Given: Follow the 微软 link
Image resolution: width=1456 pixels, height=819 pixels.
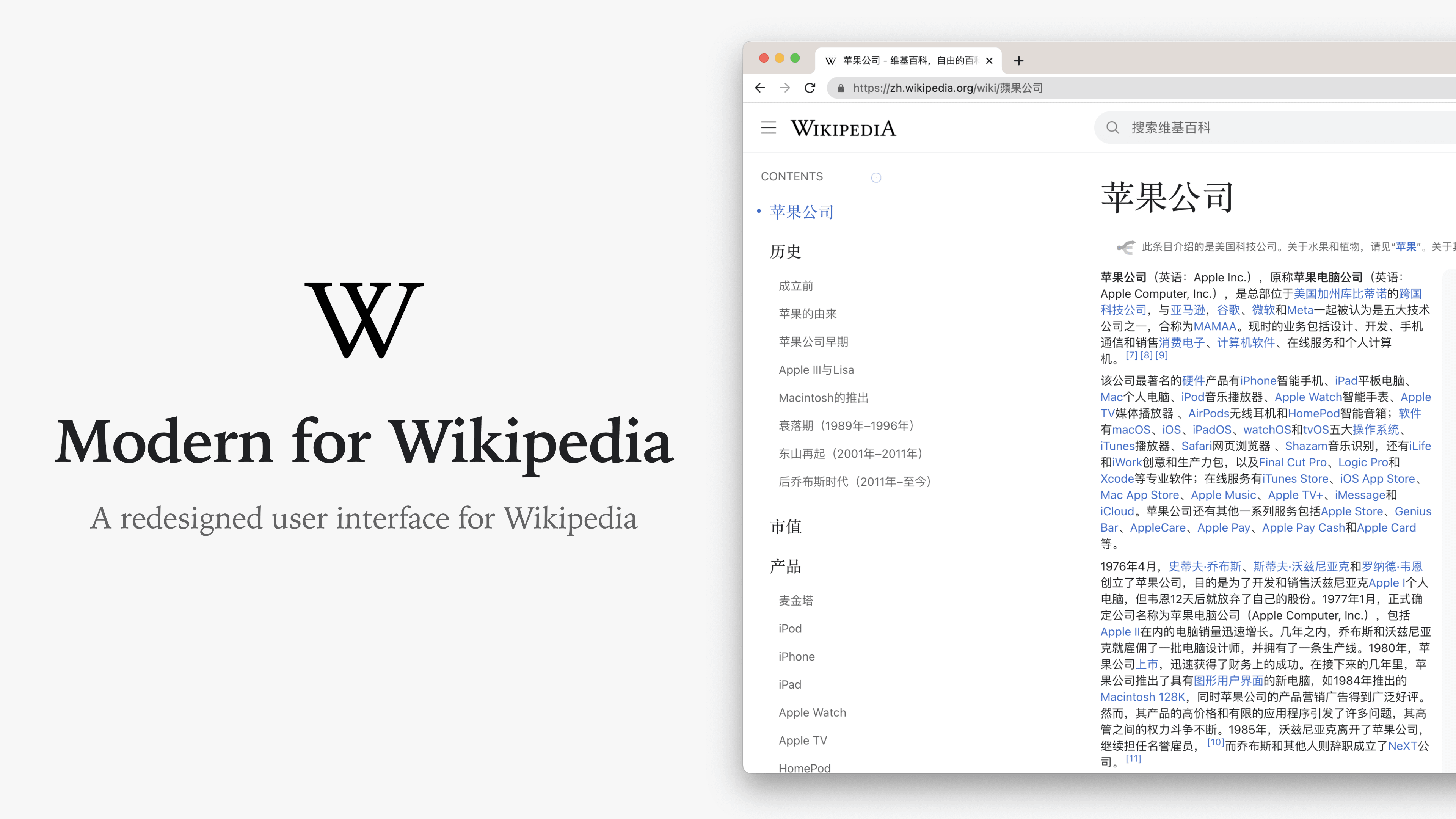Looking at the screenshot, I should pyautogui.click(x=1263, y=310).
